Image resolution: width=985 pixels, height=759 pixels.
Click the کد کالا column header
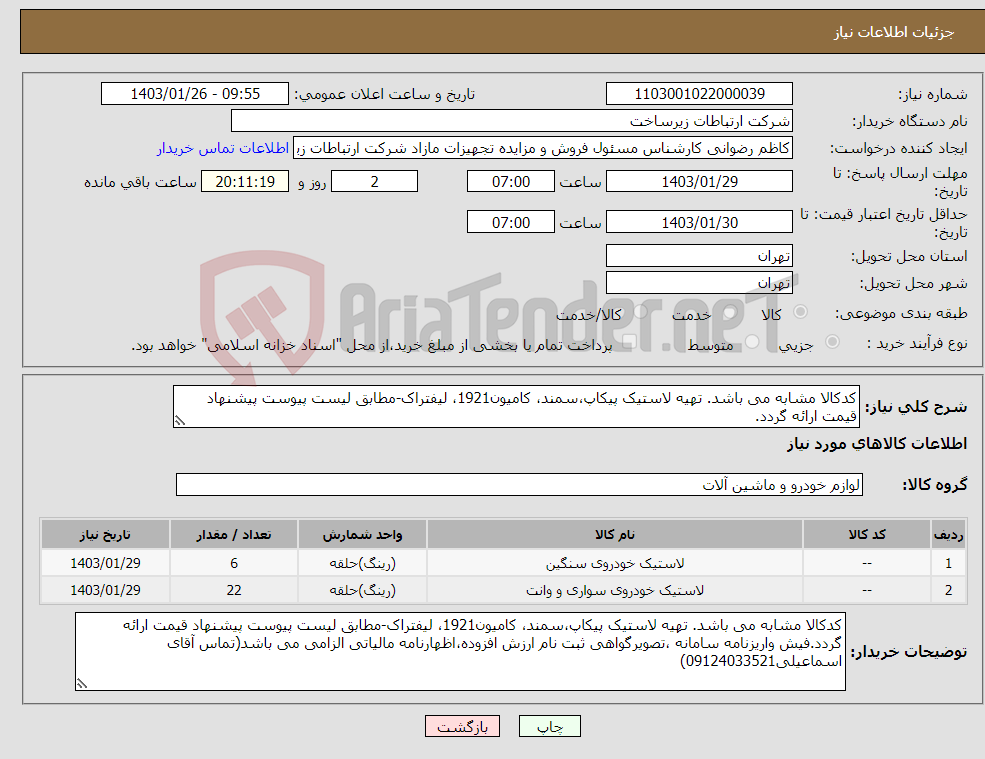(x=867, y=534)
